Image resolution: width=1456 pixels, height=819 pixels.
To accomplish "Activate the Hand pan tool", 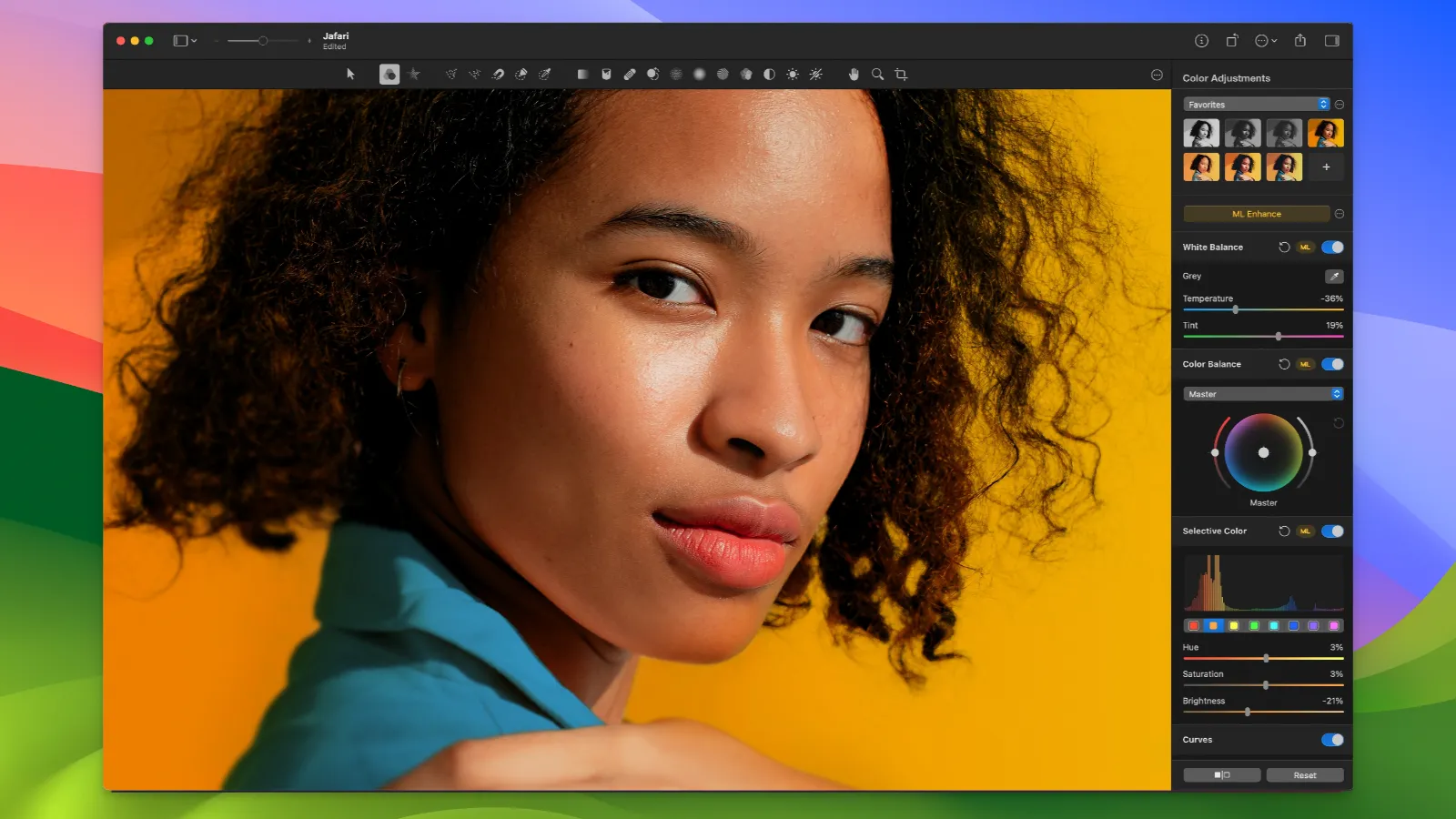I will [x=853, y=74].
